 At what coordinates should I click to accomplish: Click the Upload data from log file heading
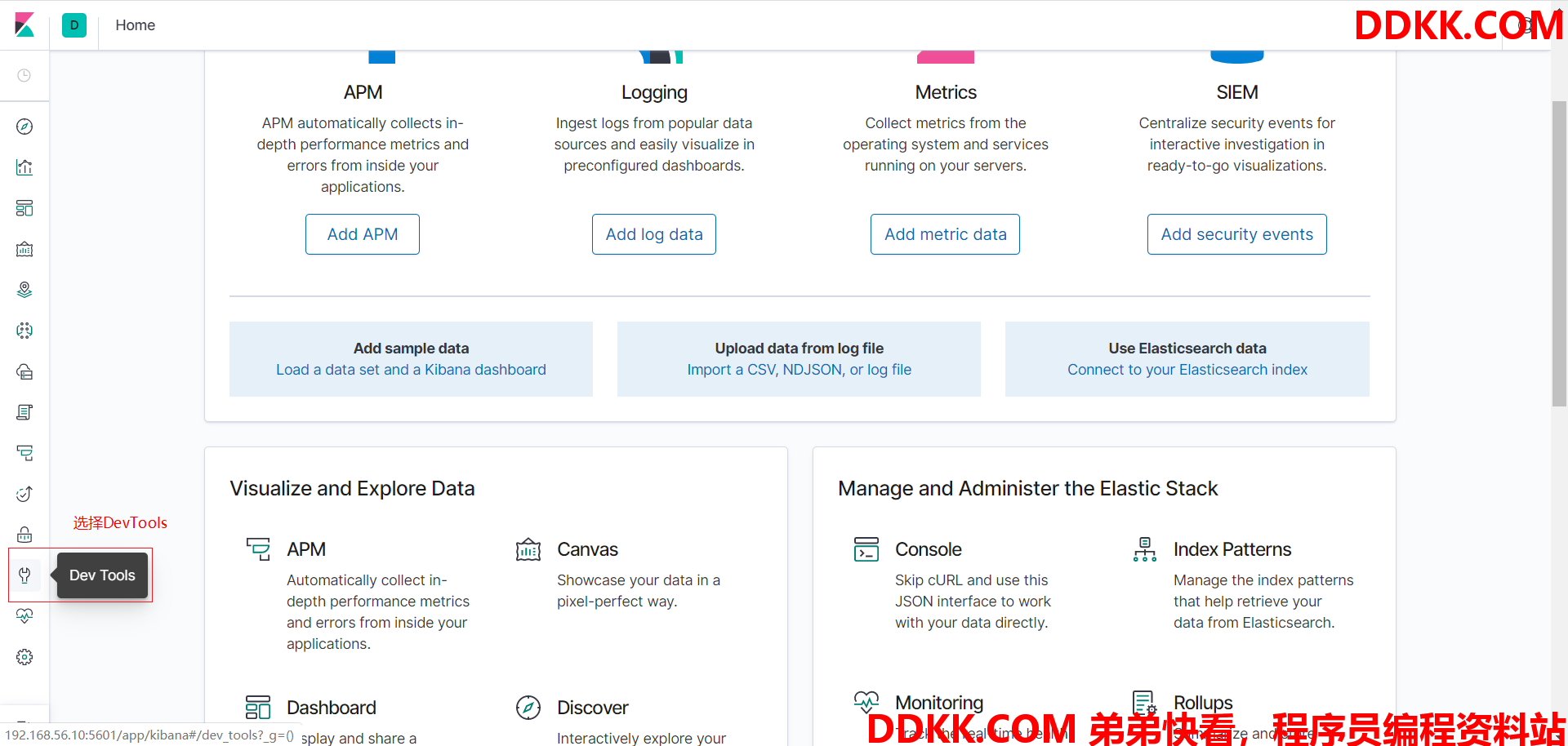[800, 349]
